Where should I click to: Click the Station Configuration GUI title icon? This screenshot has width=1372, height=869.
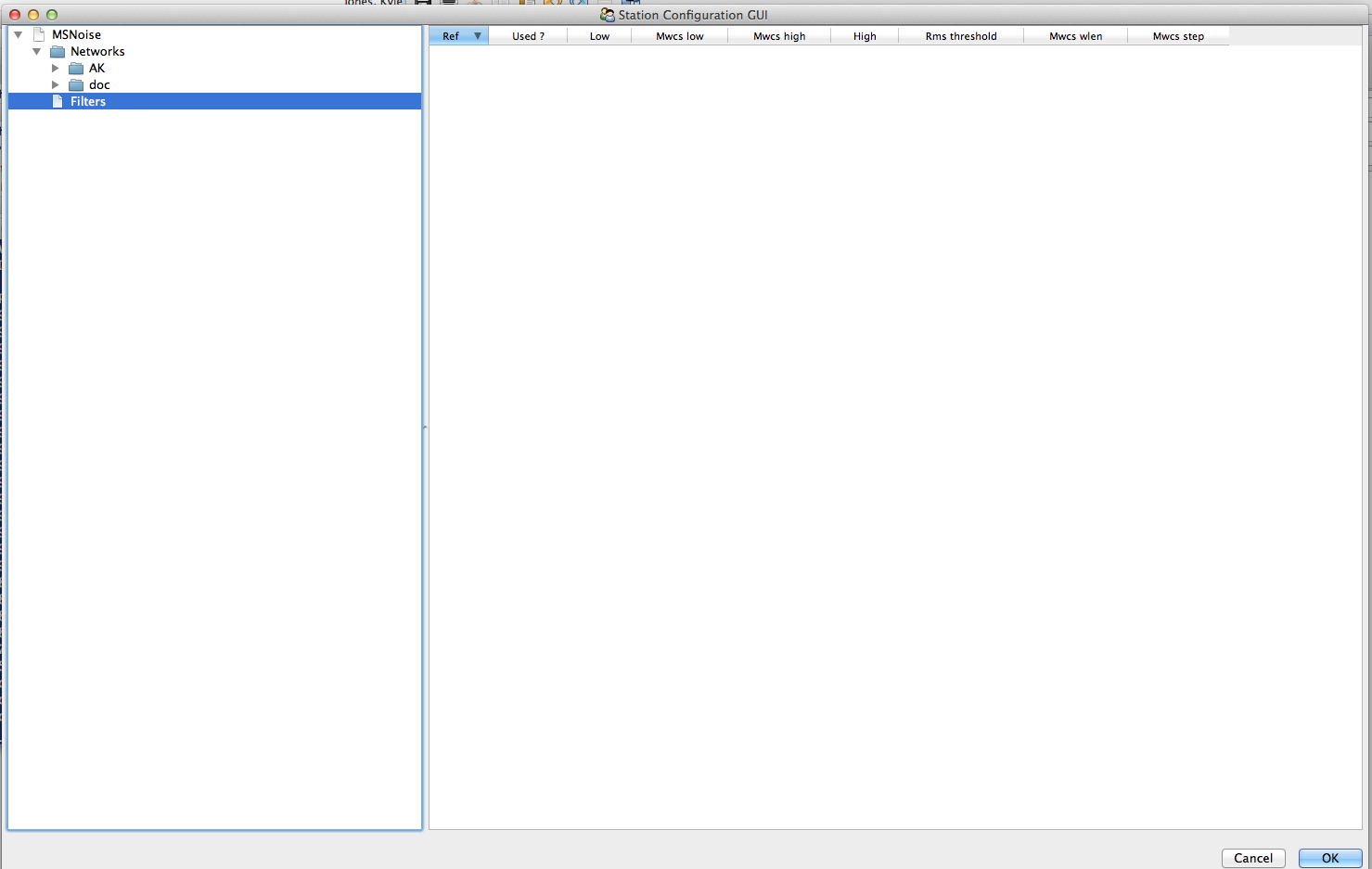[608, 15]
